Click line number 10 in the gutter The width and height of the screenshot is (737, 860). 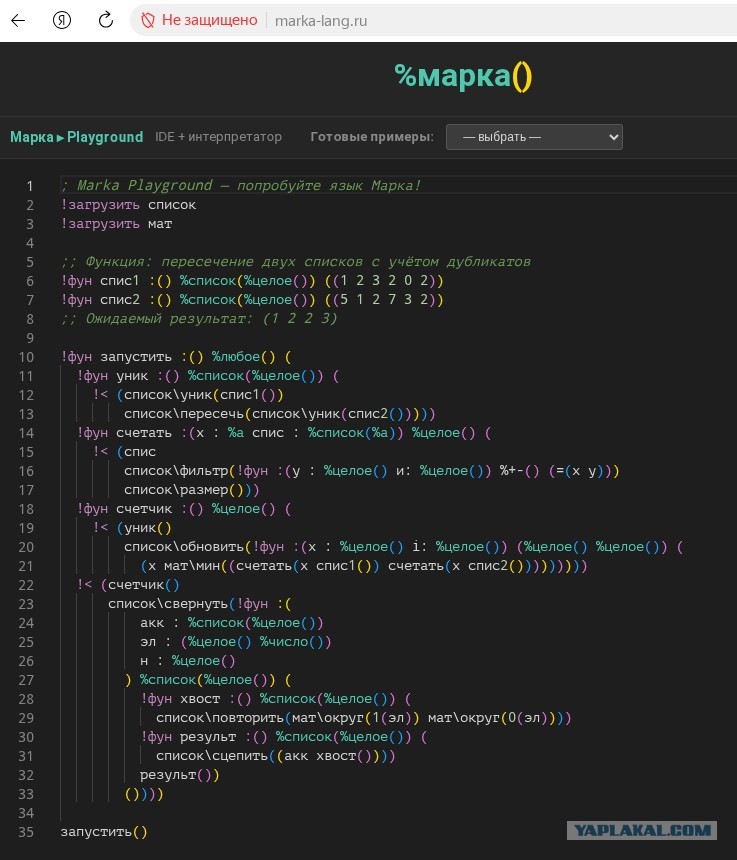(26, 357)
